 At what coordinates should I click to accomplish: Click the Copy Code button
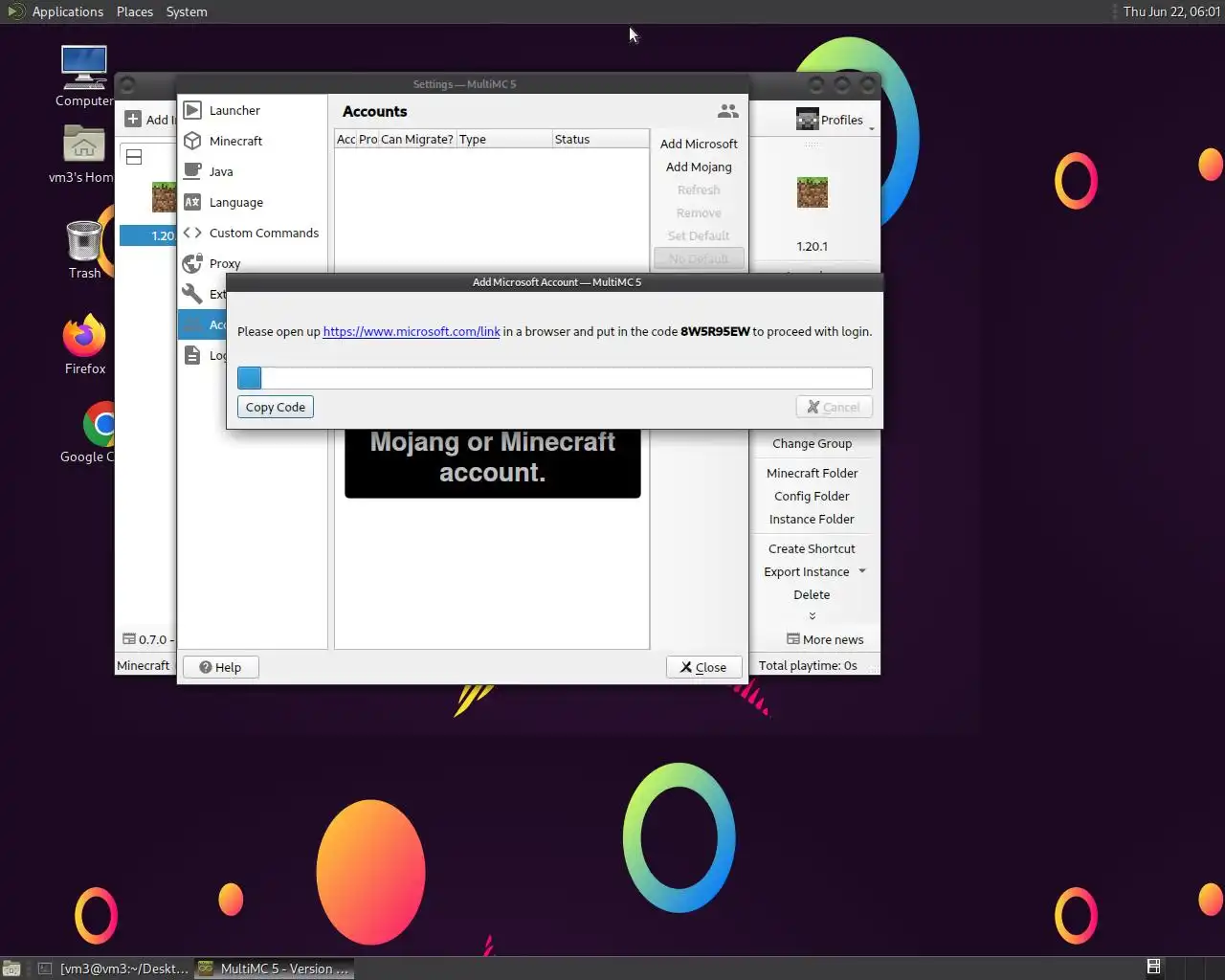click(276, 407)
